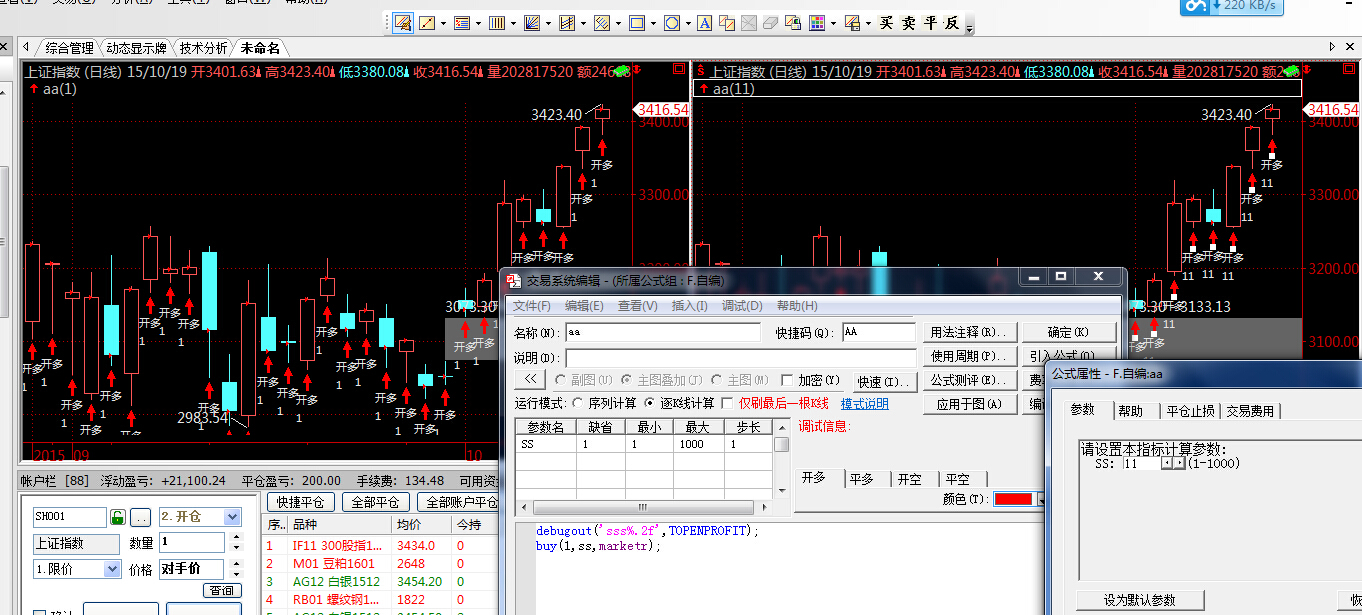Open the 模式说明 link
The width and height of the screenshot is (1362, 615).
(x=864, y=404)
